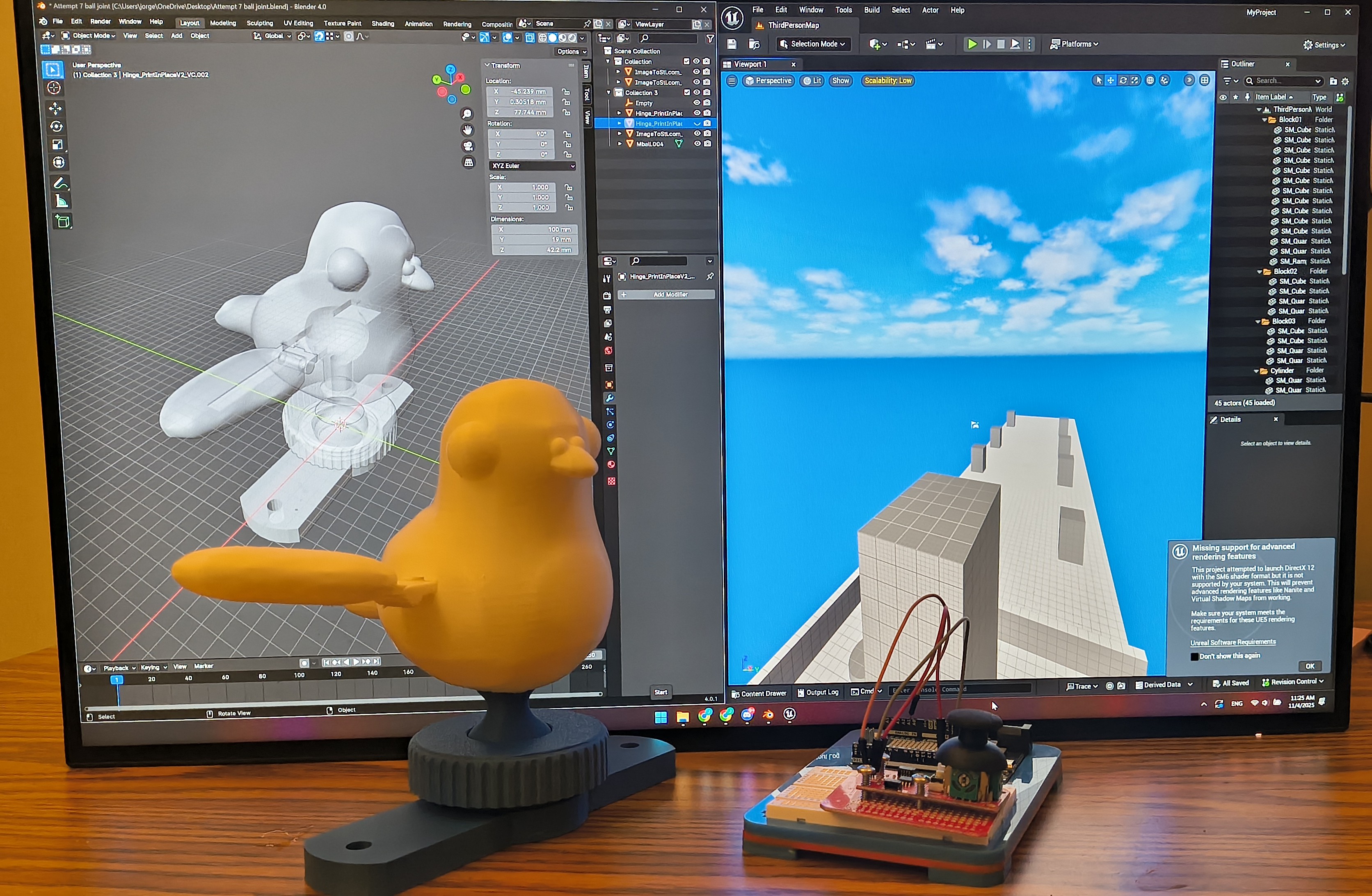Click the Add Modifier button in Blender
This screenshot has height=896, width=1372.
click(666, 295)
